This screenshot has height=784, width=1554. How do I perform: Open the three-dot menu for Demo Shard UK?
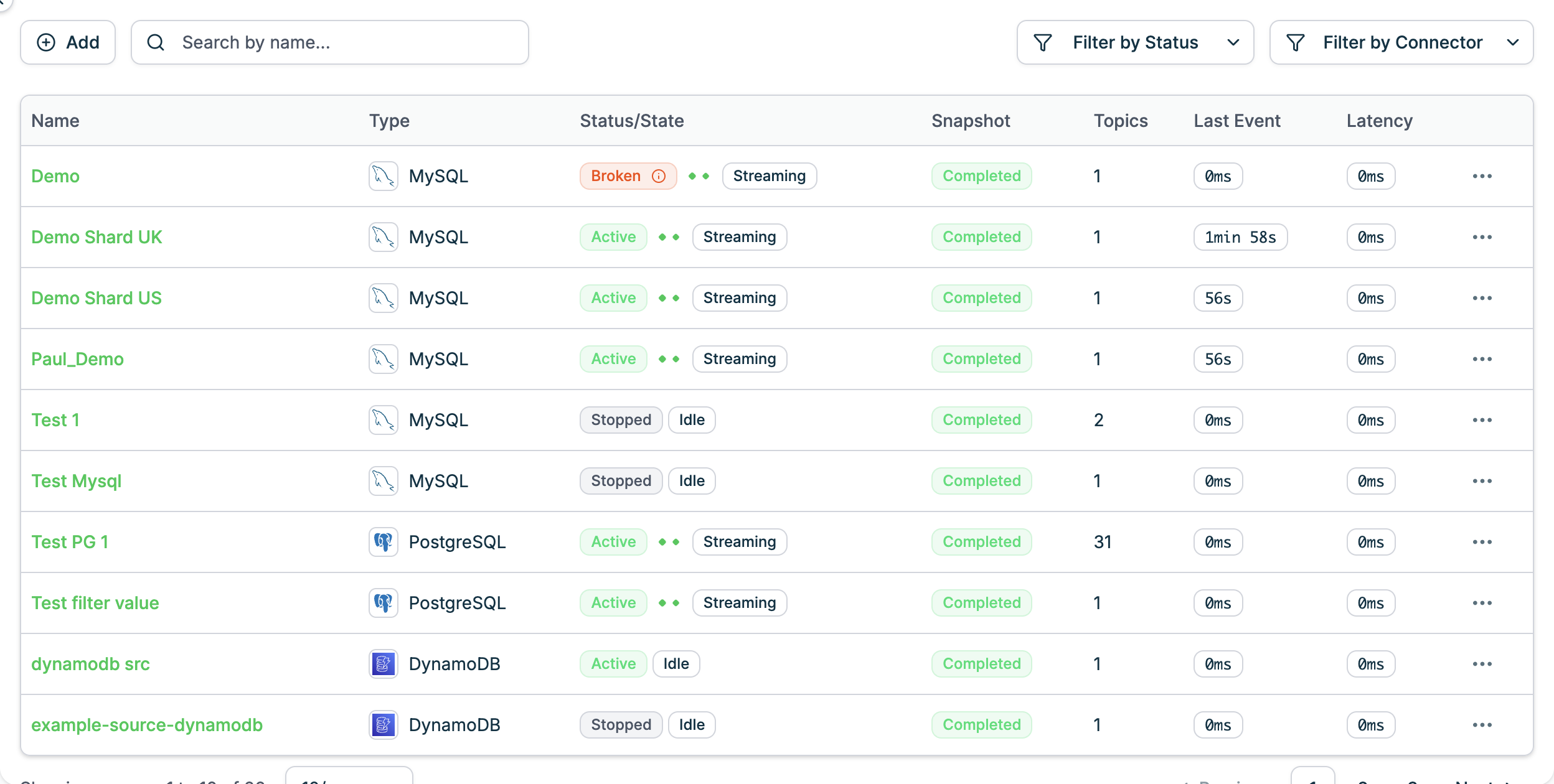tap(1482, 237)
